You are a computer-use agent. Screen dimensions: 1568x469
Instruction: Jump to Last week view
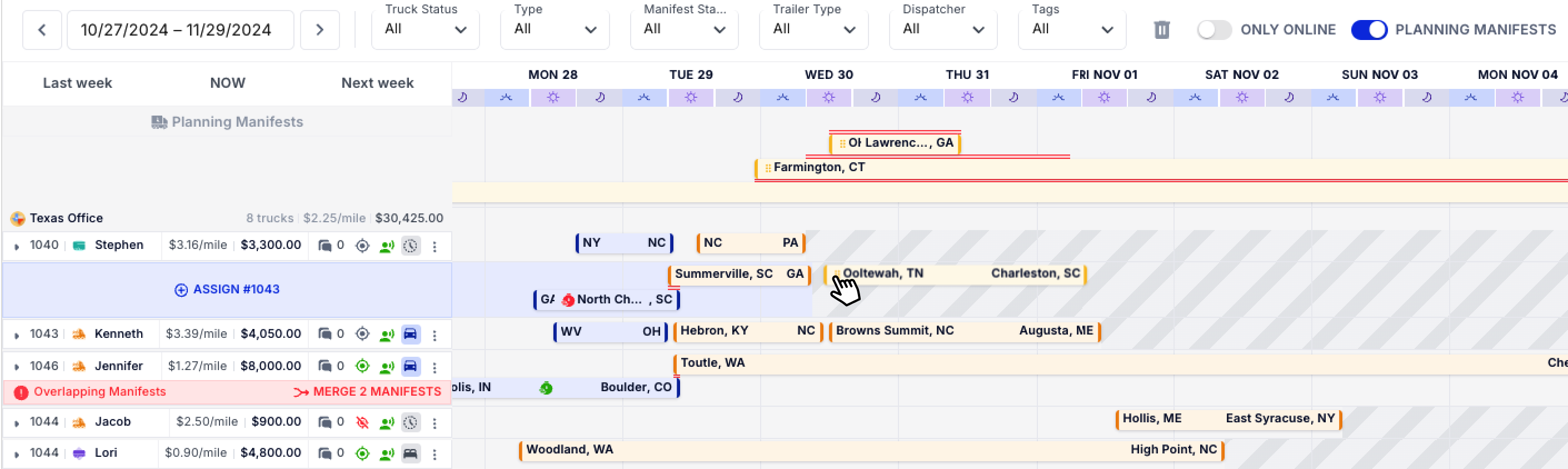coord(77,83)
